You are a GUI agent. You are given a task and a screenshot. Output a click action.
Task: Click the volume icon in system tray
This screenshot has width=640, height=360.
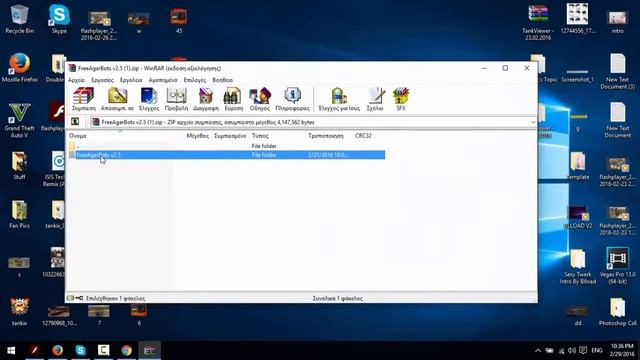pyautogui.click(x=572, y=351)
